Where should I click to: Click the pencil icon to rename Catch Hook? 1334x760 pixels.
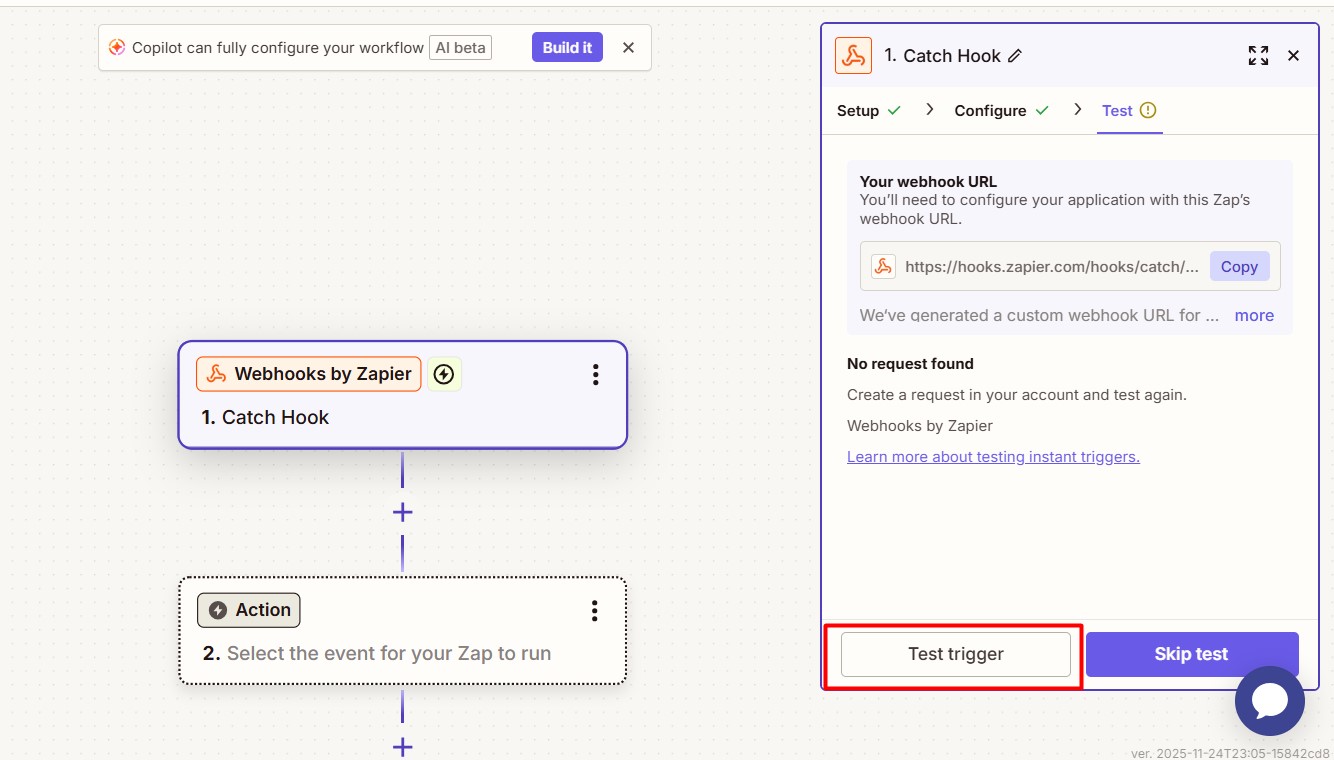[1015, 56]
